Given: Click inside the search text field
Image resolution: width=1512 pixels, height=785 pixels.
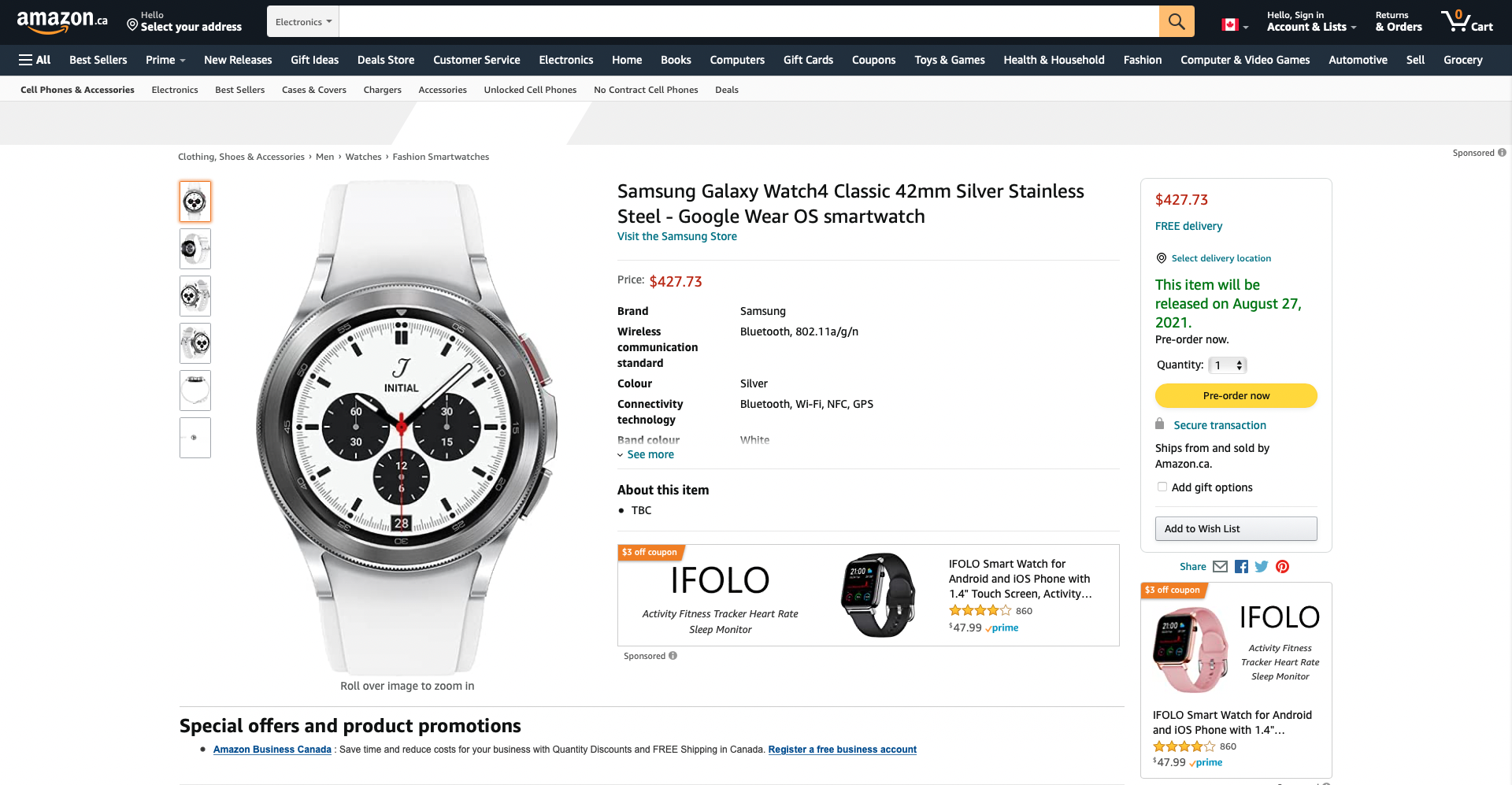Looking at the screenshot, I should click(x=748, y=21).
